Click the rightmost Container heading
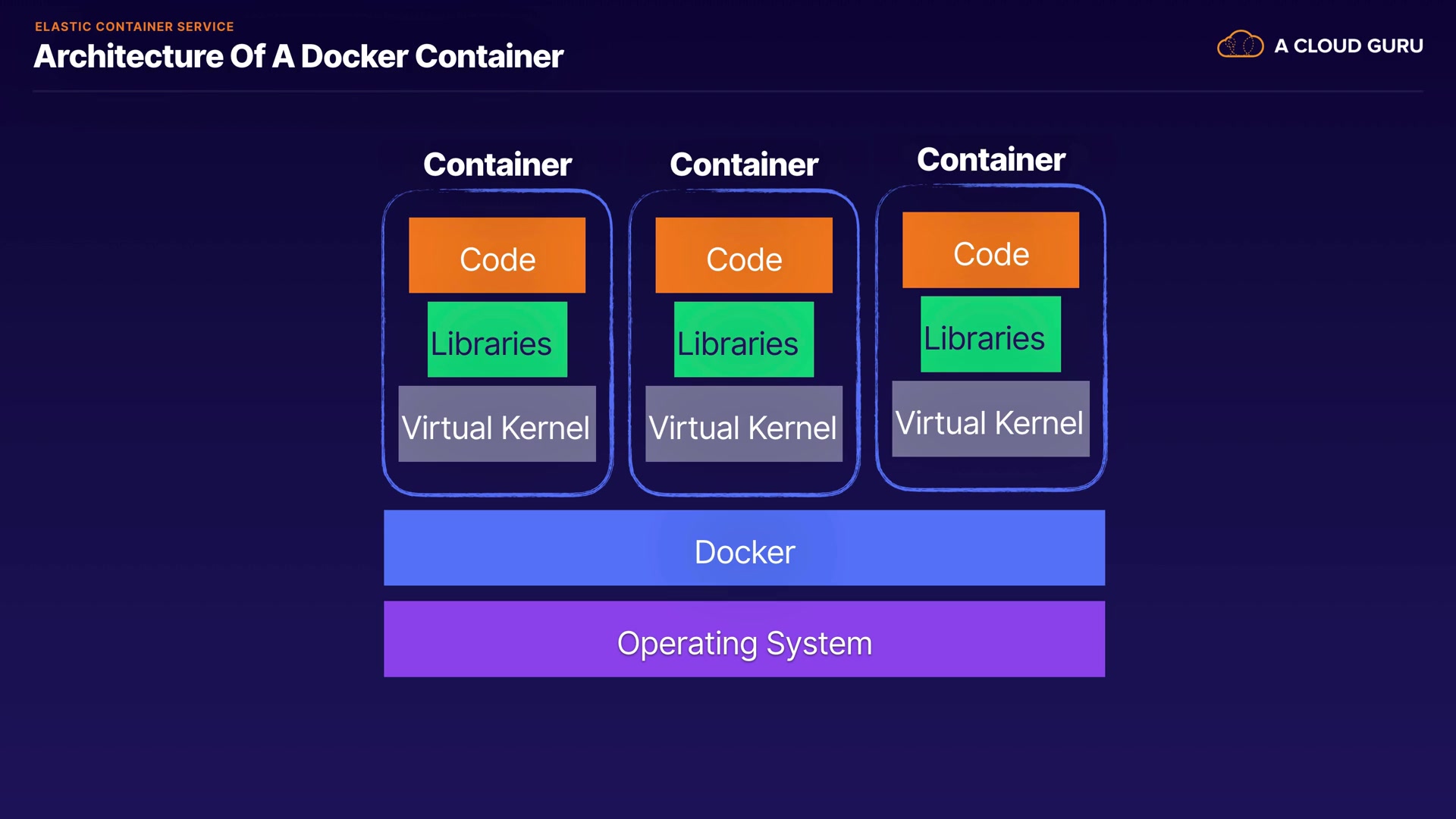The height and width of the screenshot is (819, 1456). tap(990, 159)
